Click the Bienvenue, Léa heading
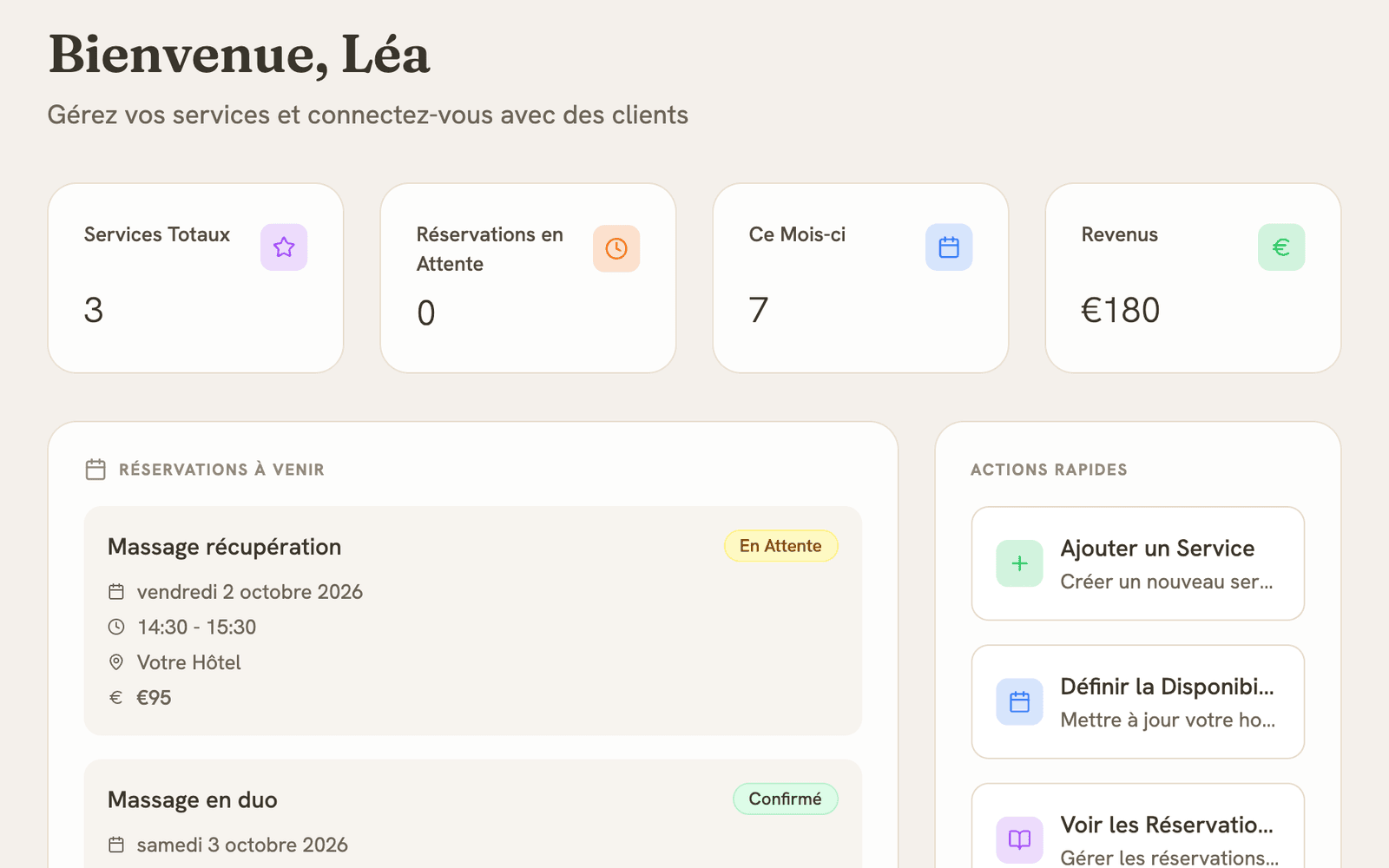 (239, 55)
